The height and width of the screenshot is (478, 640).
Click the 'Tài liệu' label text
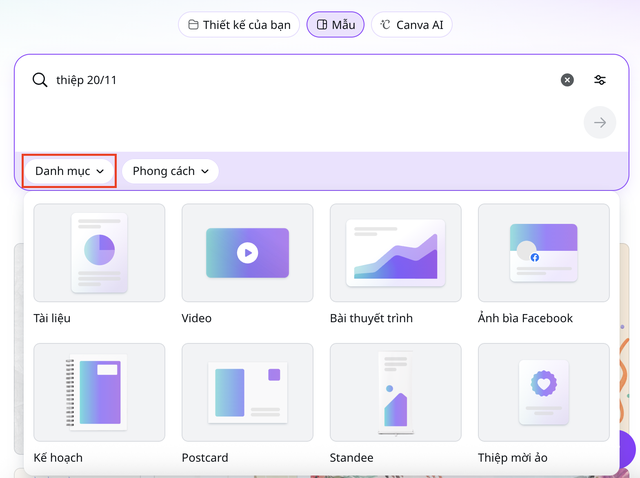[52, 318]
